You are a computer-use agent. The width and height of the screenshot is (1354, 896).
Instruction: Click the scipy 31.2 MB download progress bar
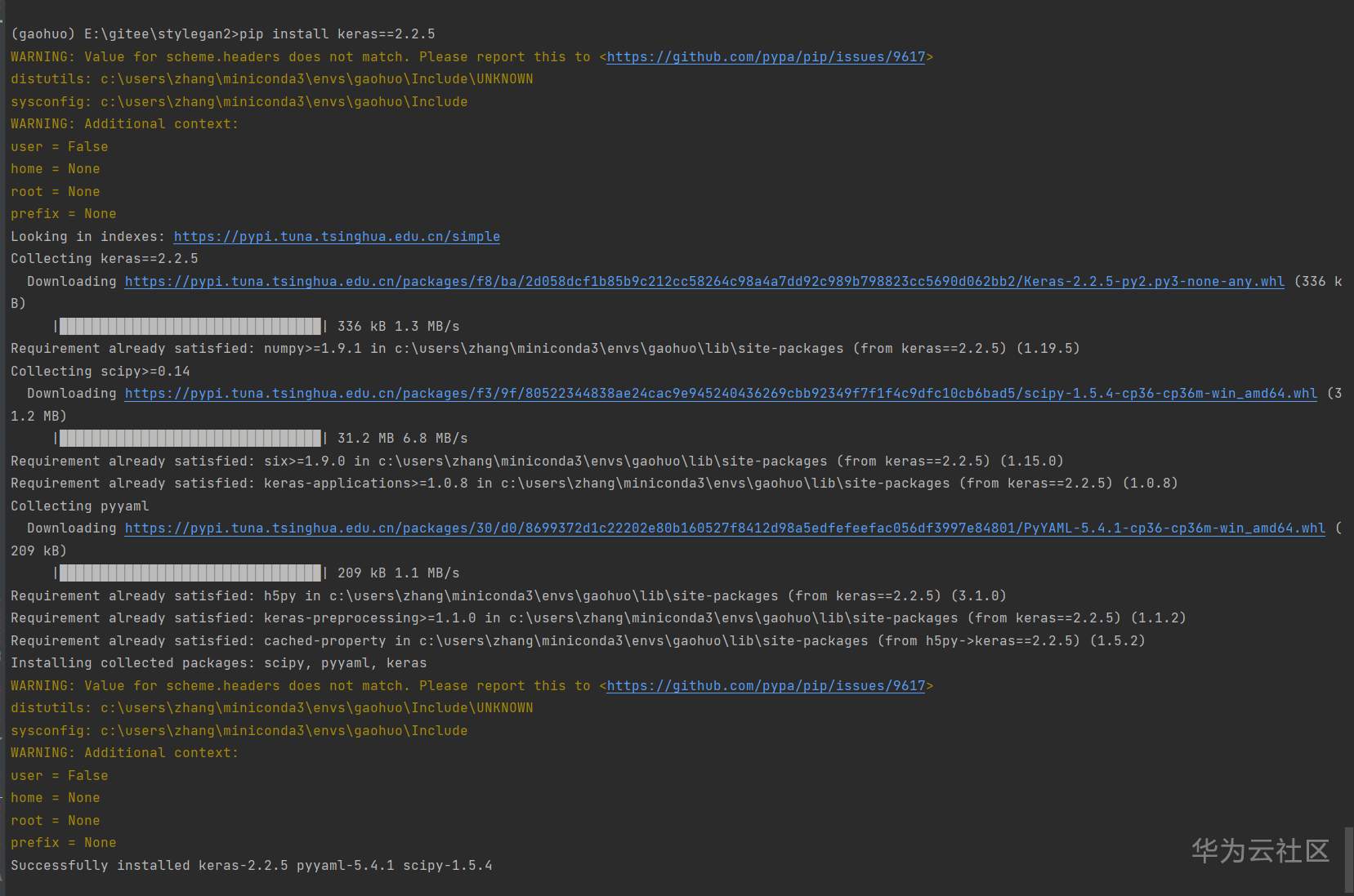pos(190,439)
